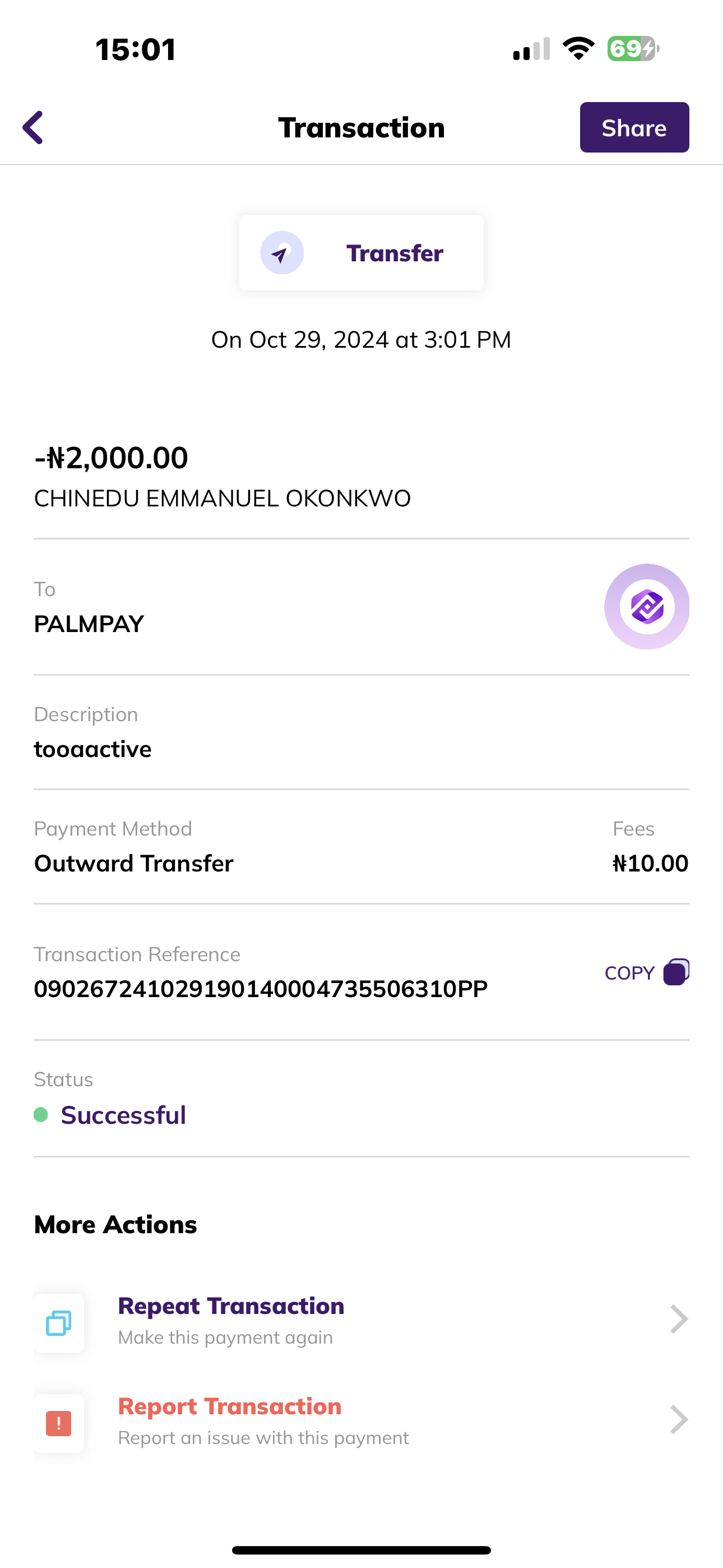Image resolution: width=723 pixels, height=1568 pixels.
Task: Open the Report Transaction chevron
Action: [x=679, y=1420]
